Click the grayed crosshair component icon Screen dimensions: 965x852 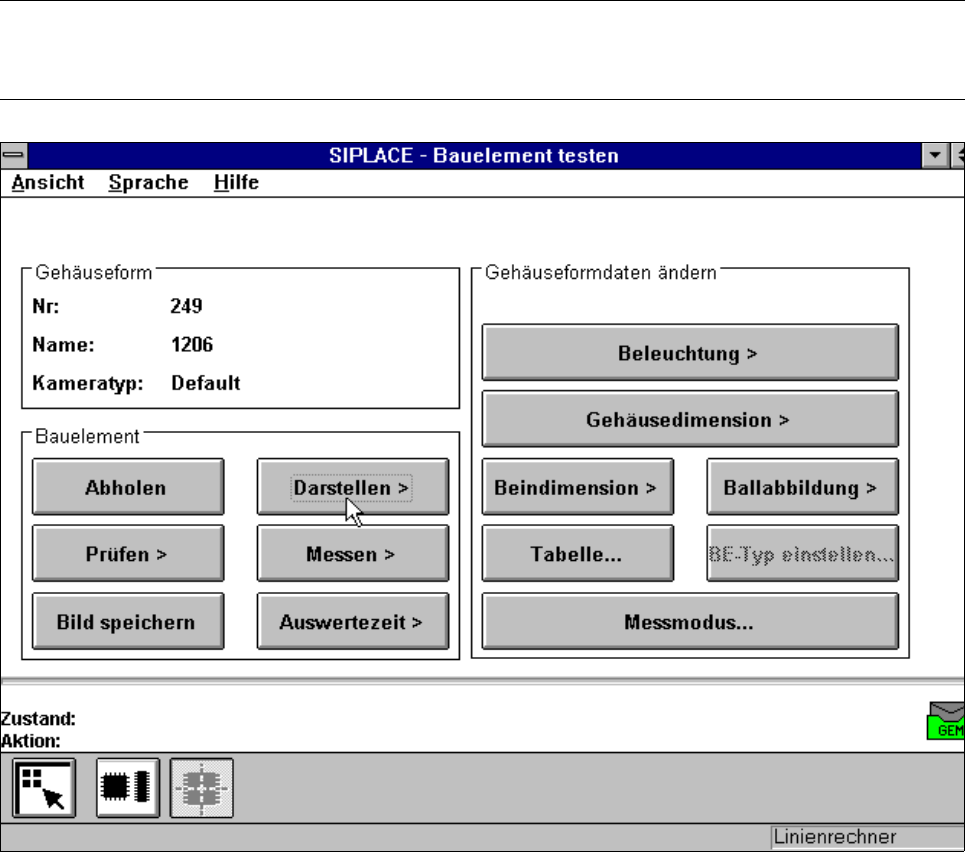201,788
